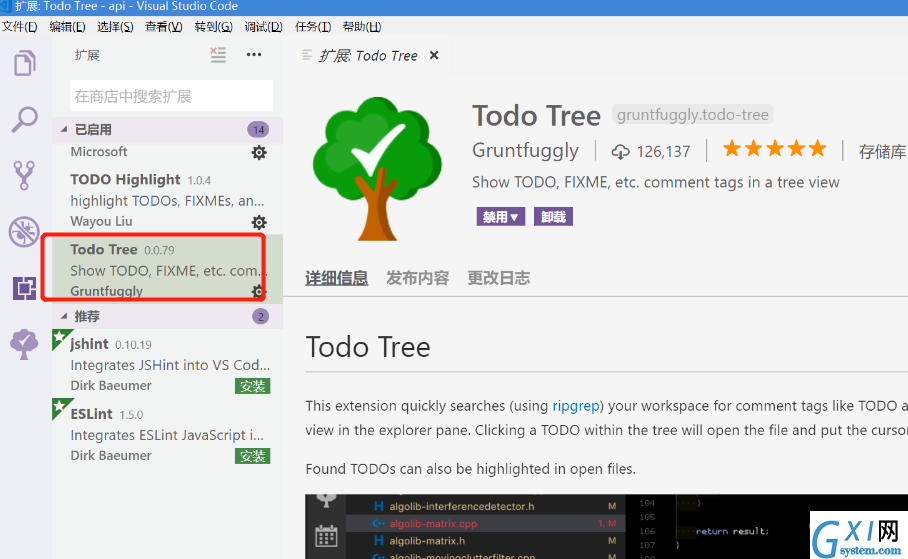908x559 pixels.
Task: Open the Explorer view in activity bar
Action: (24, 63)
